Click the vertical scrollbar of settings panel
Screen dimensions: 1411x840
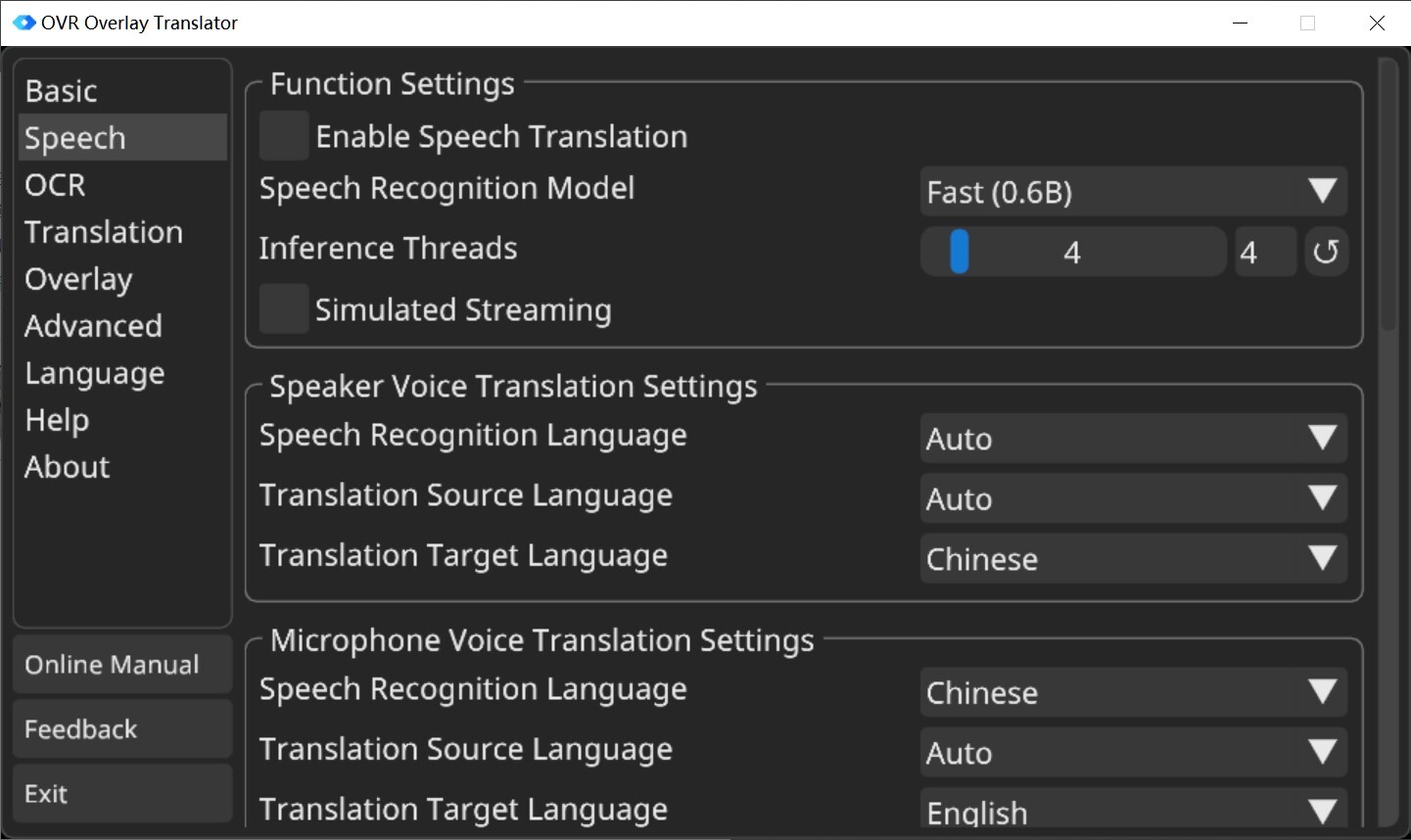pyautogui.click(x=1388, y=196)
